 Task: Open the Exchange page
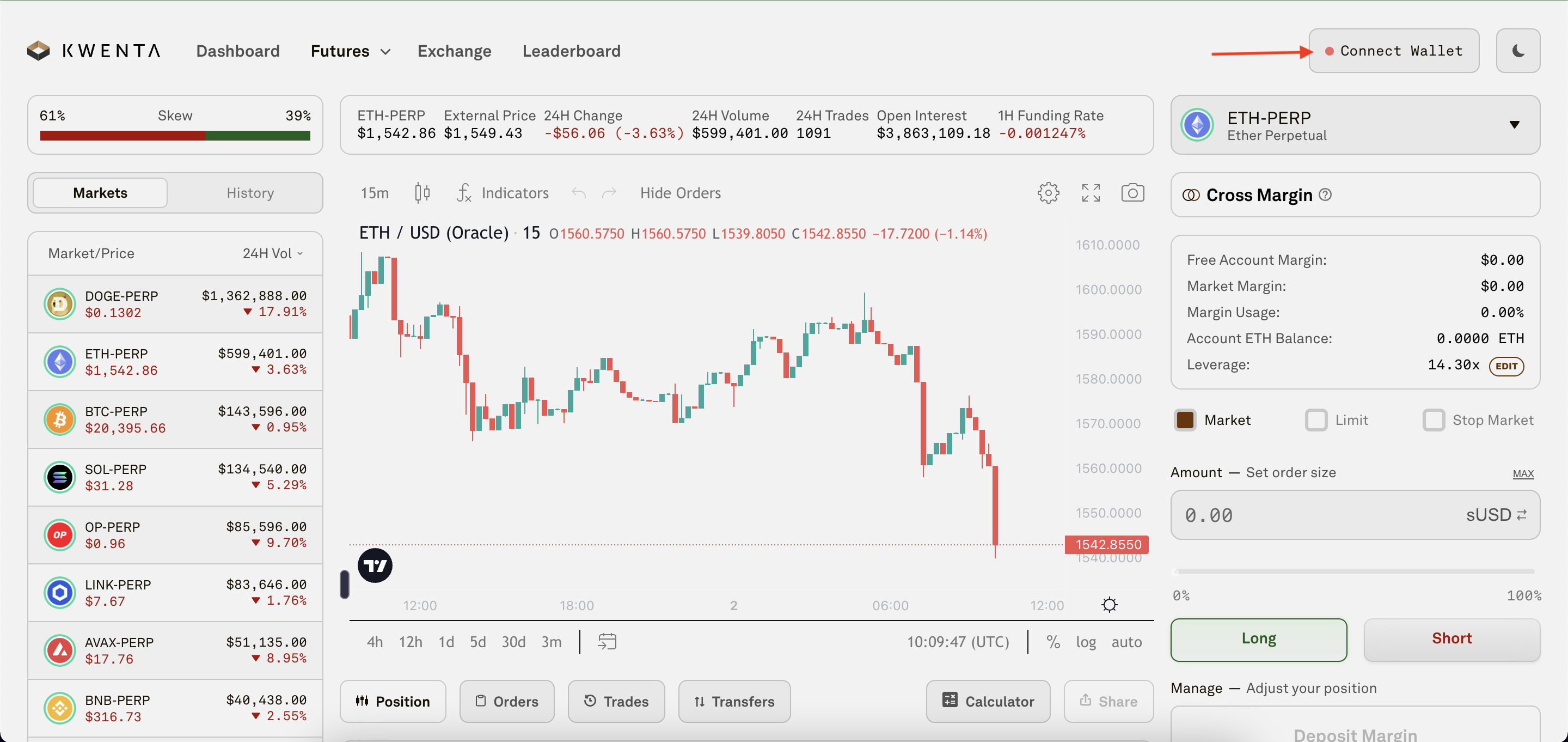454,51
